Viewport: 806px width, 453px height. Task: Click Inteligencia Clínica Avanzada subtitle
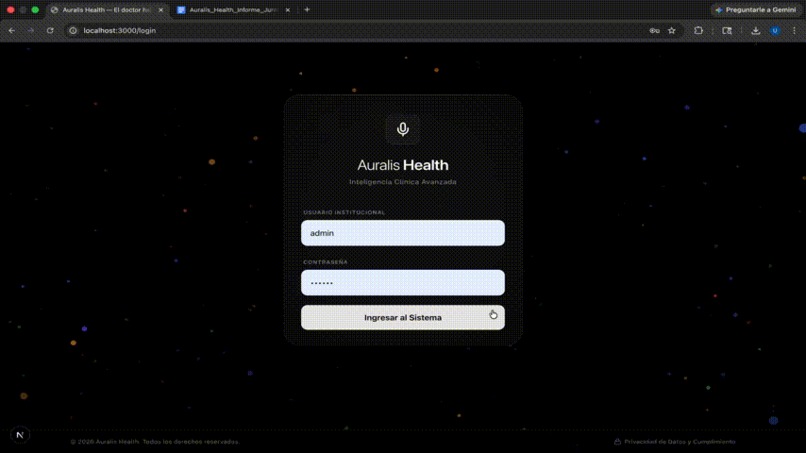[402, 182]
